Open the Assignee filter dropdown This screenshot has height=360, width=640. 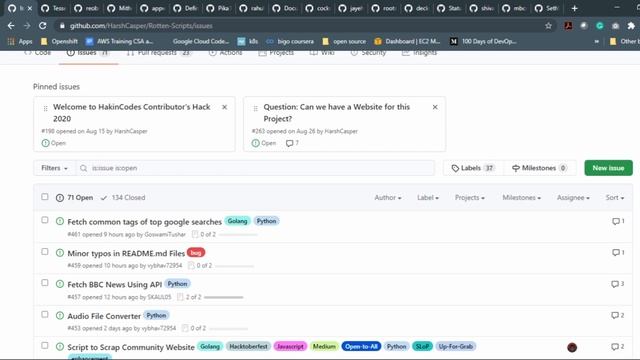click(x=573, y=198)
